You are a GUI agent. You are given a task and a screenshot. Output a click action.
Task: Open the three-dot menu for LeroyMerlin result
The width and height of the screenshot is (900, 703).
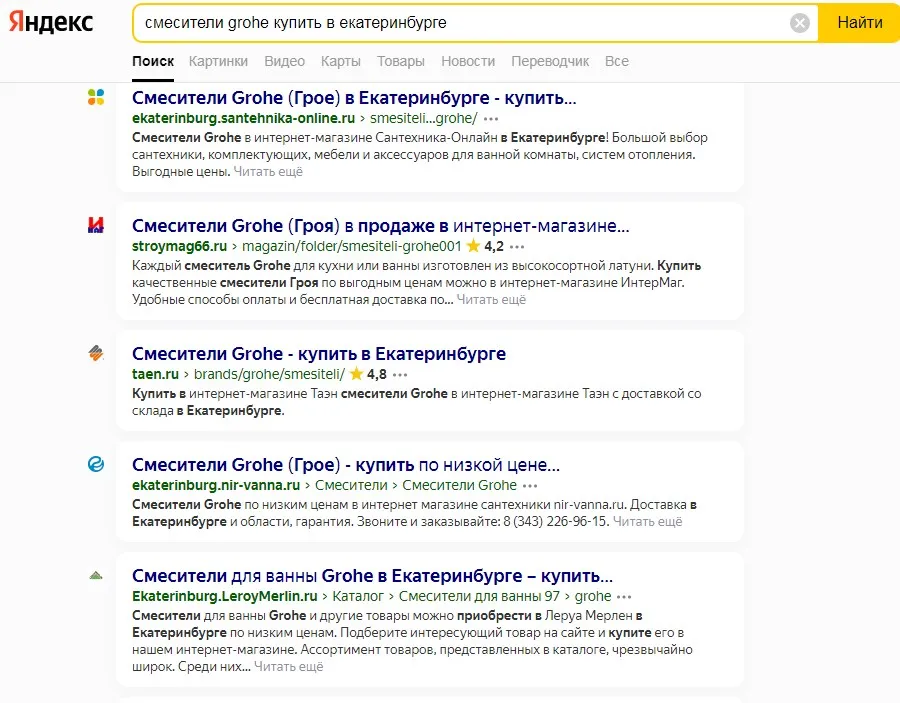pyautogui.click(x=624, y=597)
